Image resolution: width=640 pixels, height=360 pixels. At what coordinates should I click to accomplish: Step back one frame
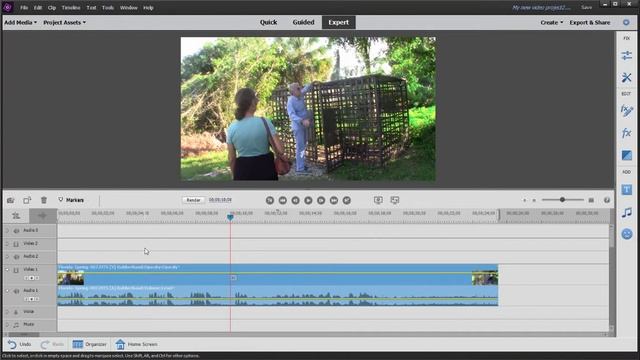296,200
